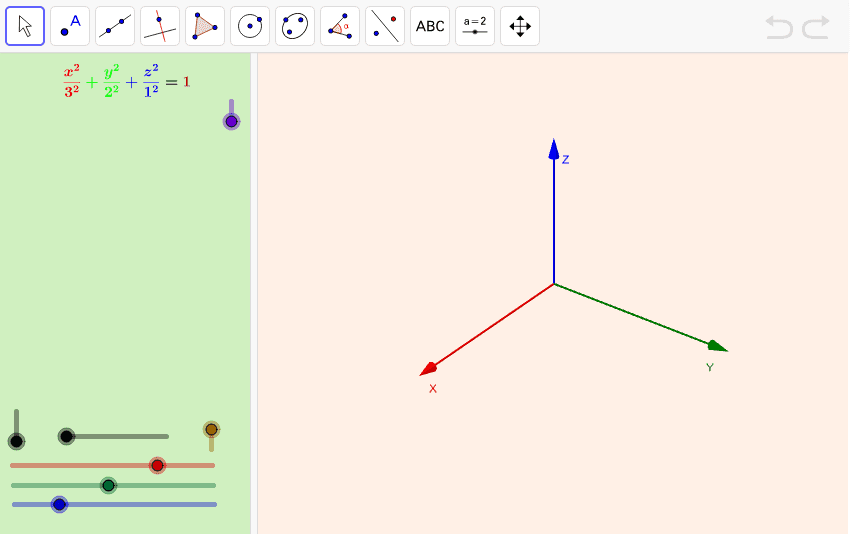Click the green Y axis label
This screenshot has width=850, height=536.
[710, 367]
